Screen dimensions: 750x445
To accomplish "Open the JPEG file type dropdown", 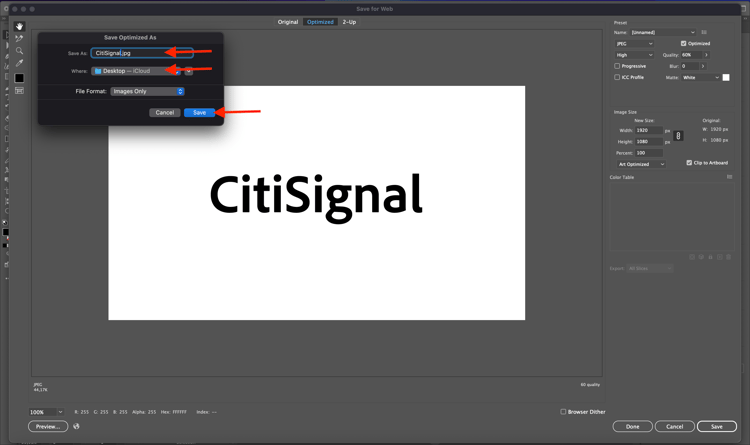I will (634, 44).
